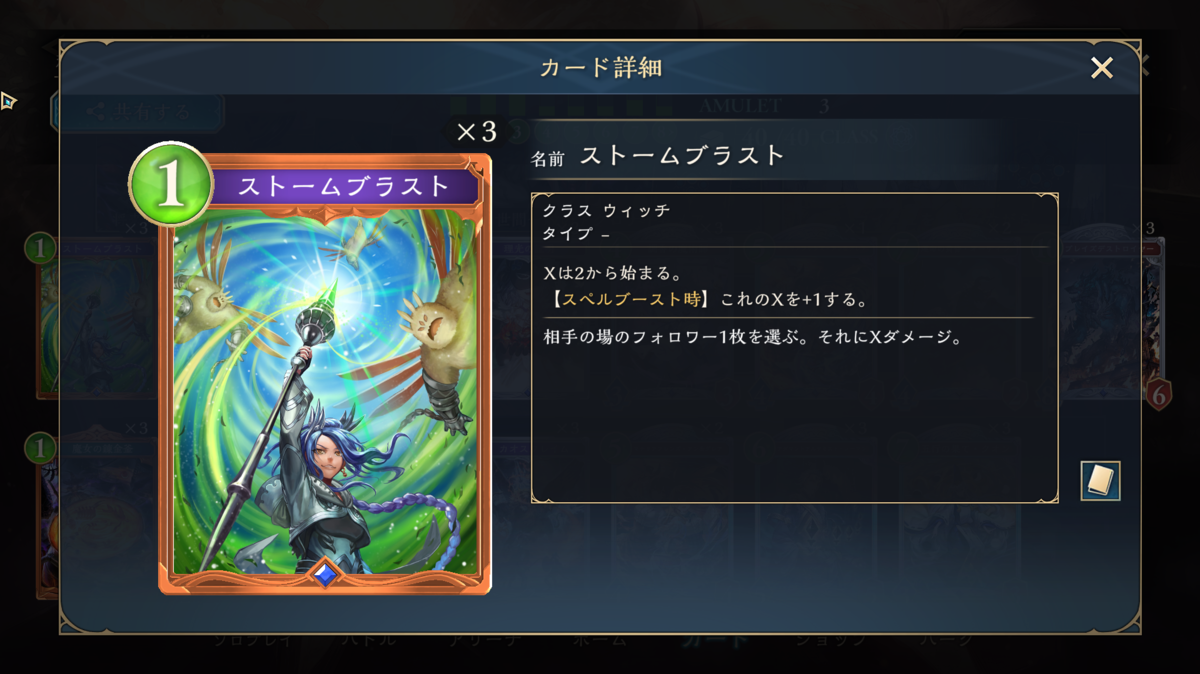The height and width of the screenshot is (674, 1200).
Task: Click the クラス ウィッチ class line
Action: coord(606,211)
